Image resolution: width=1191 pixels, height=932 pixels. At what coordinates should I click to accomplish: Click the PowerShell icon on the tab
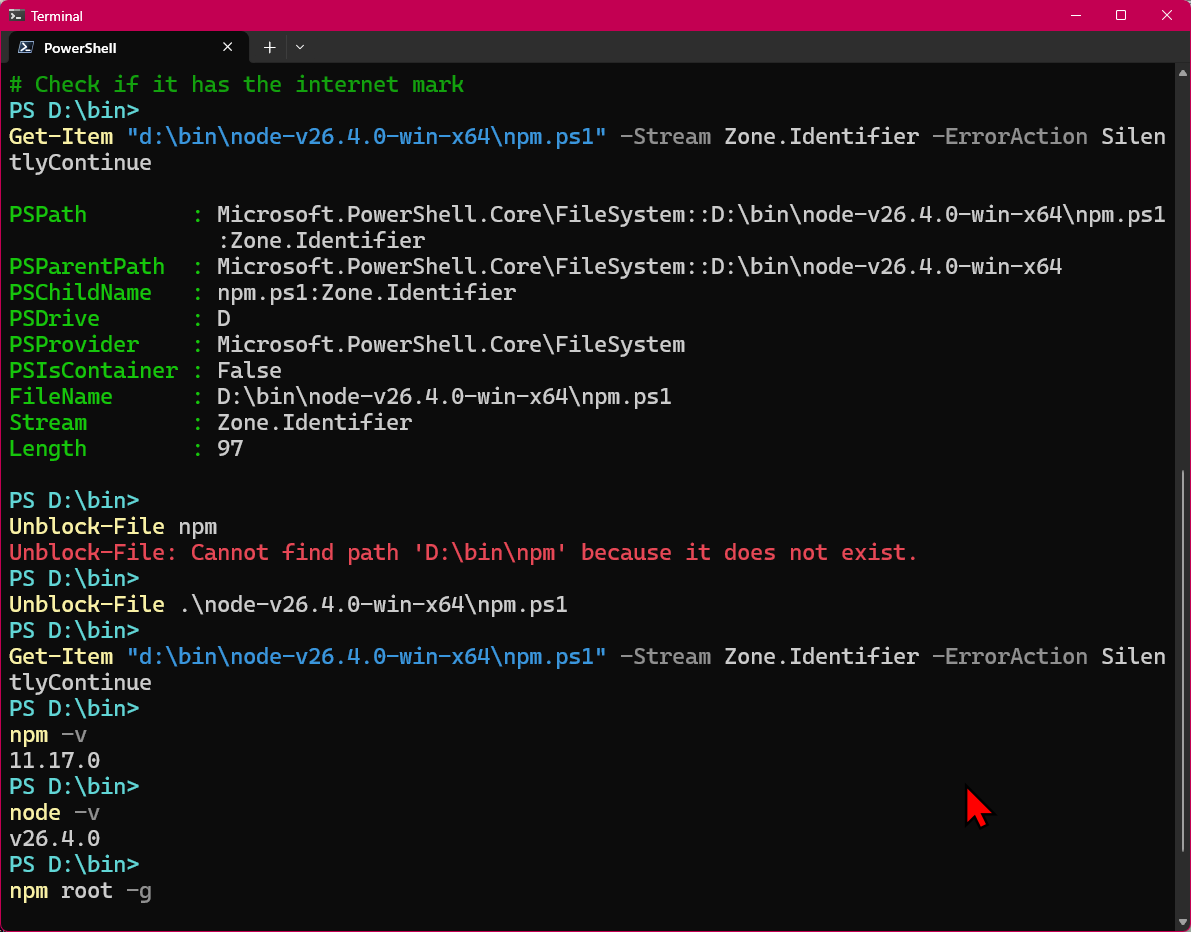[25, 47]
